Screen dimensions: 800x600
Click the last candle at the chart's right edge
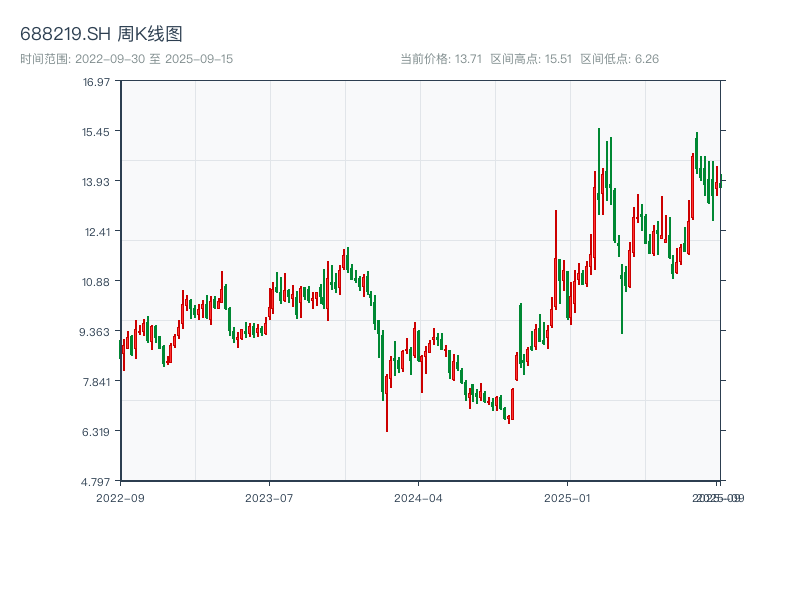[720, 181]
